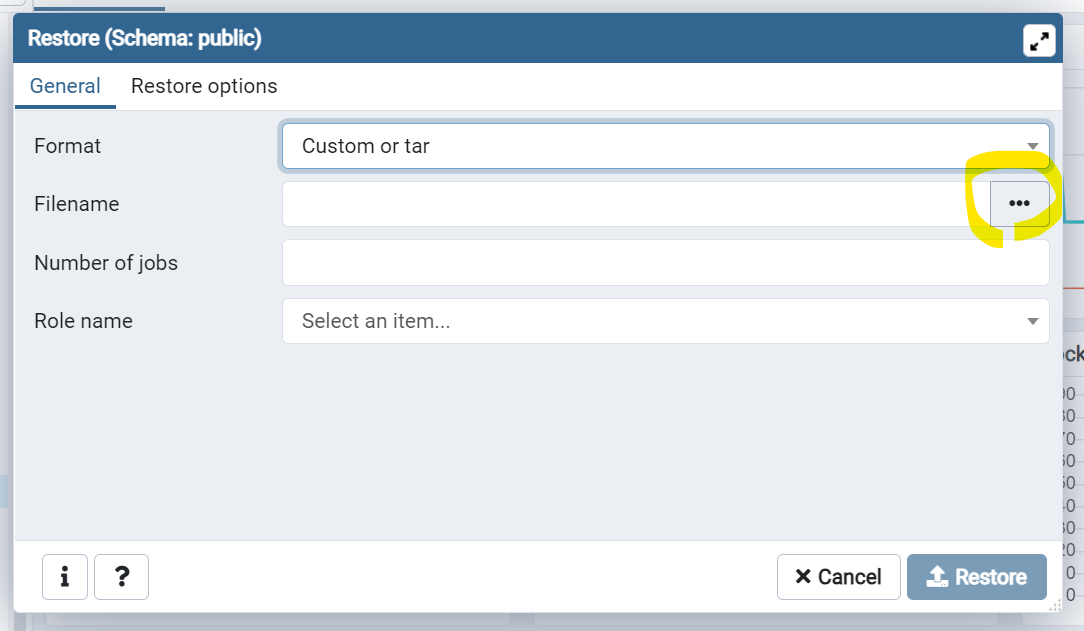Open the Role name 'Select an item...' box
Image resolution: width=1084 pixels, height=631 pixels.
(650, 321)
